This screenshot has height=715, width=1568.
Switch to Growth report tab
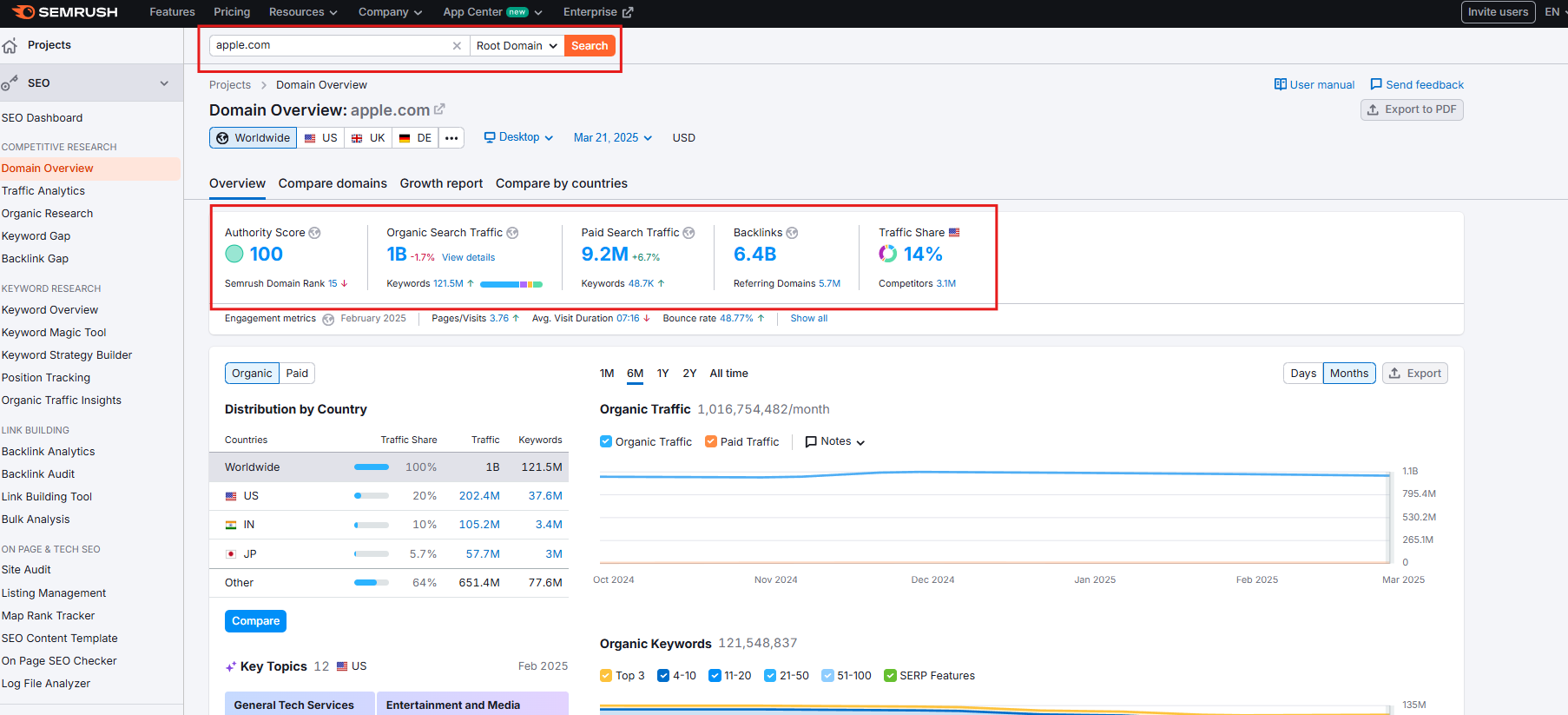click(441, 183)
